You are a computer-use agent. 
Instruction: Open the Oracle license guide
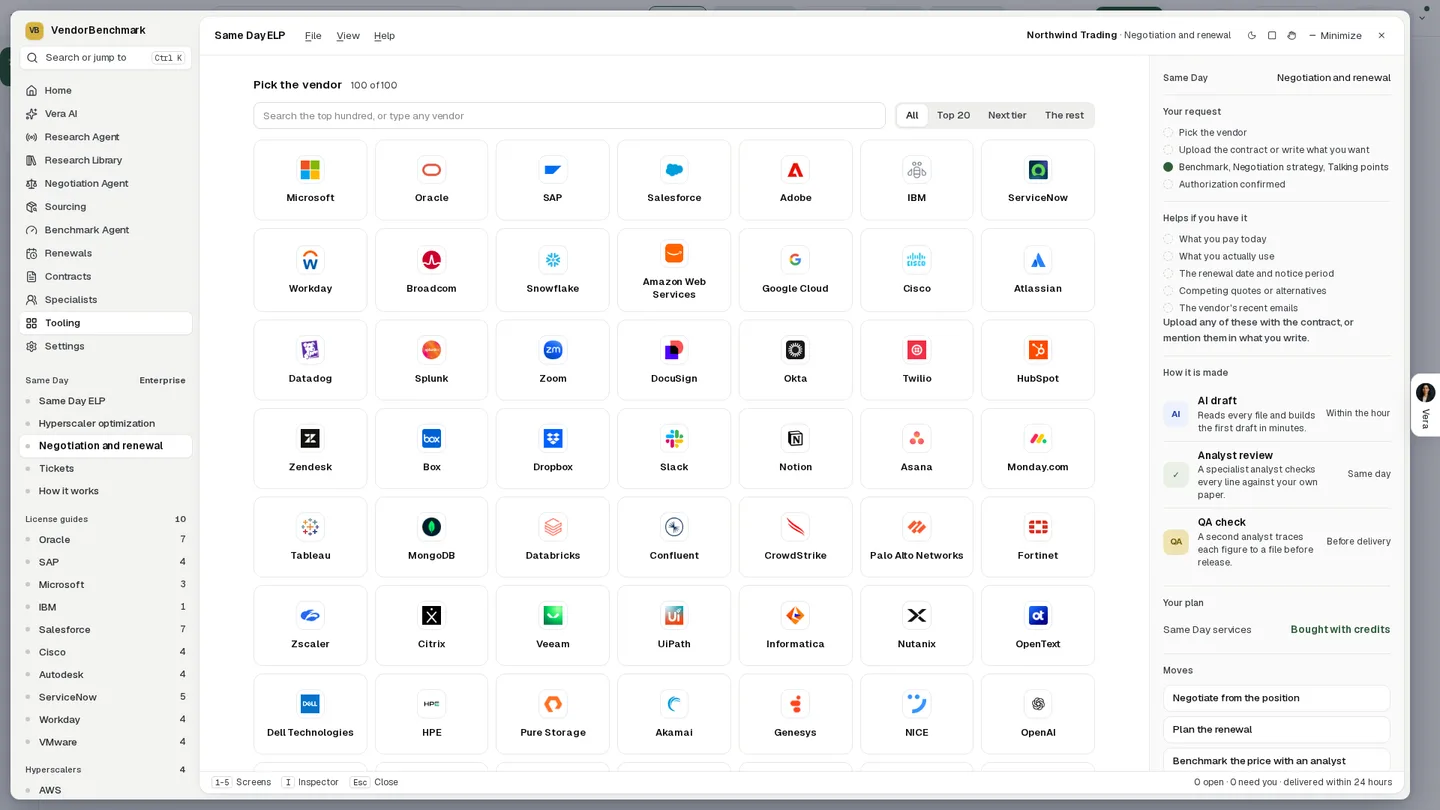click(x=106, y=540)
